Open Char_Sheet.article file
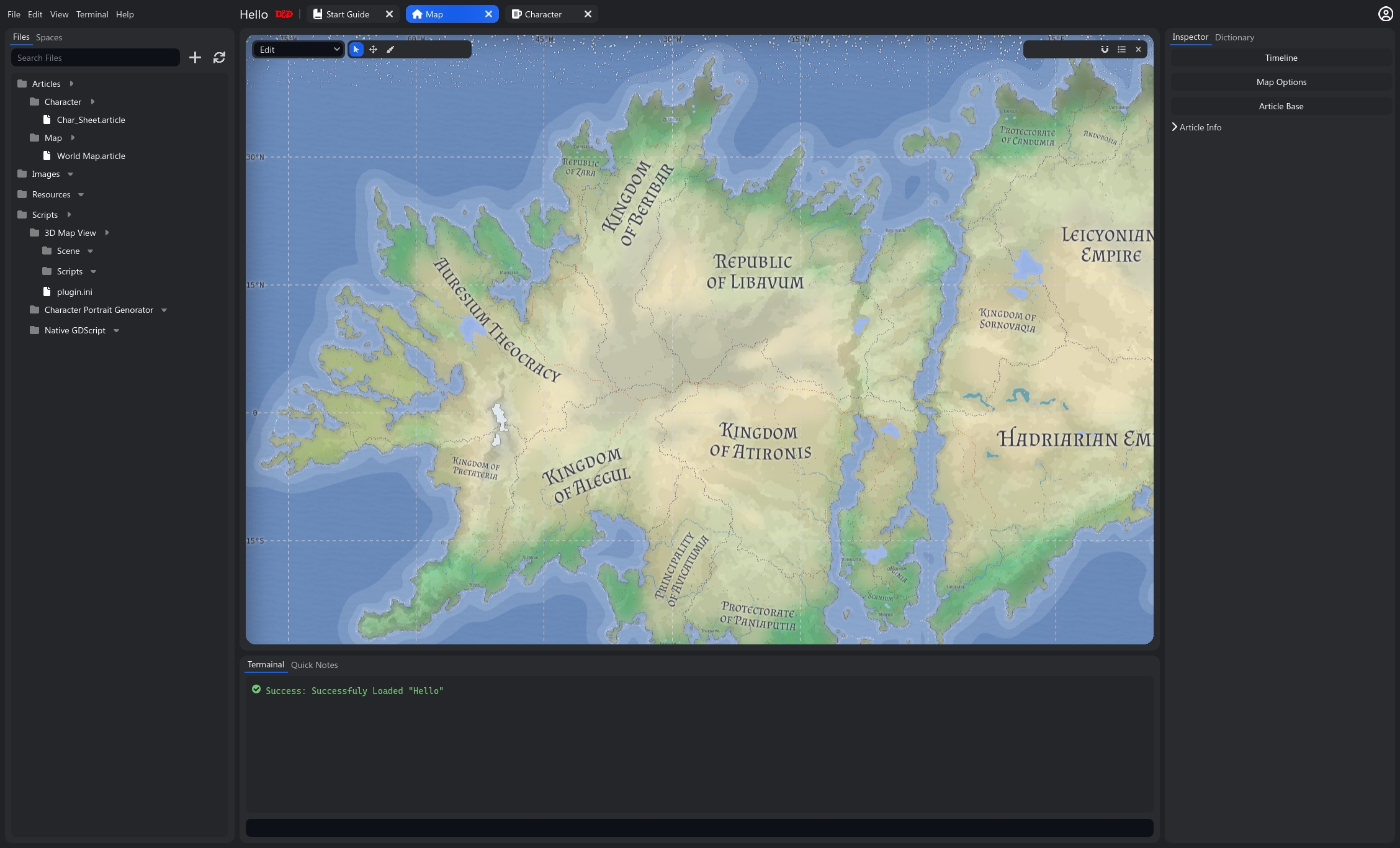The image size is (1400, 848). coord(91,120)
